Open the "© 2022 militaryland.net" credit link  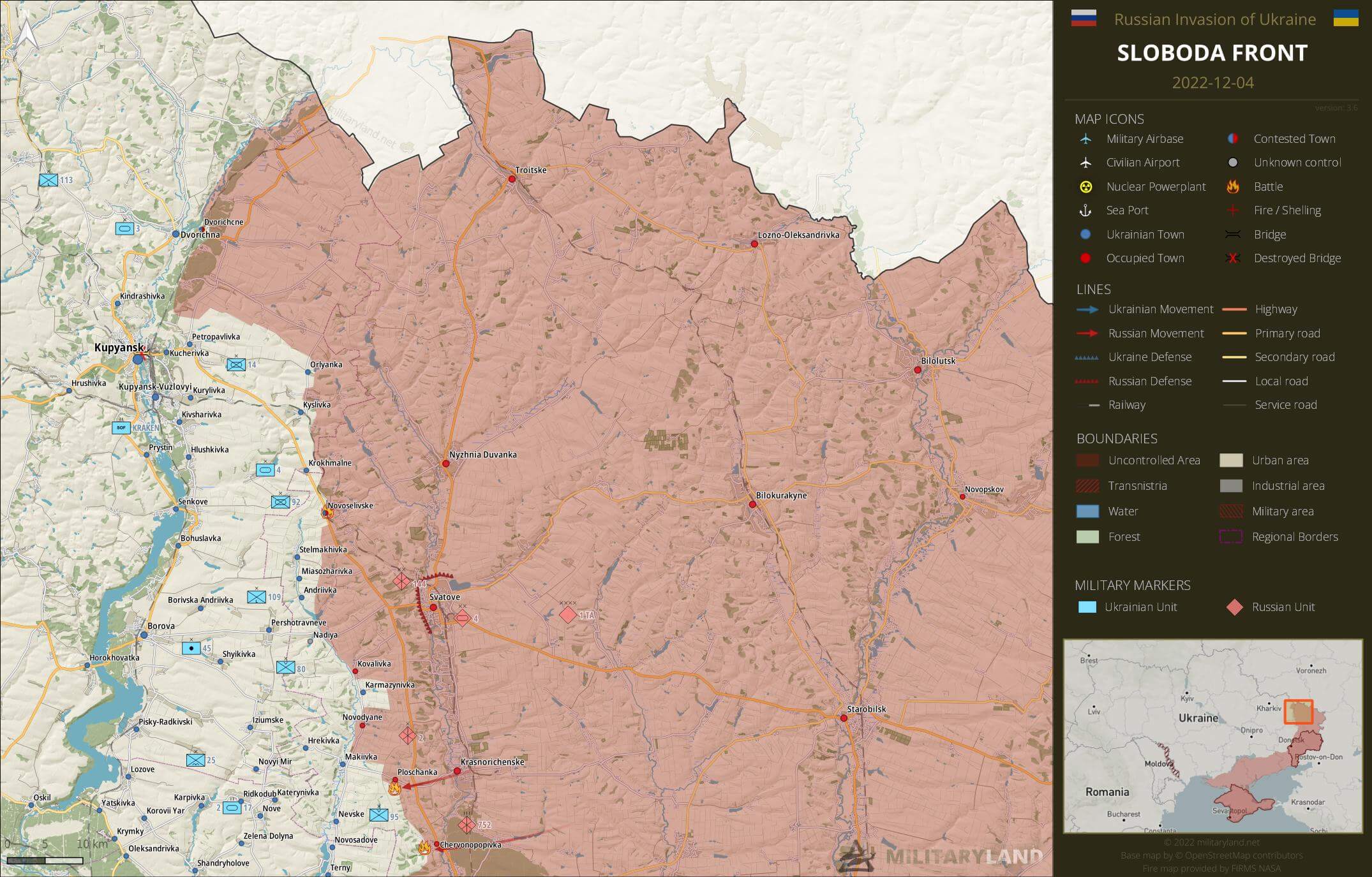tap(1212, 843)
